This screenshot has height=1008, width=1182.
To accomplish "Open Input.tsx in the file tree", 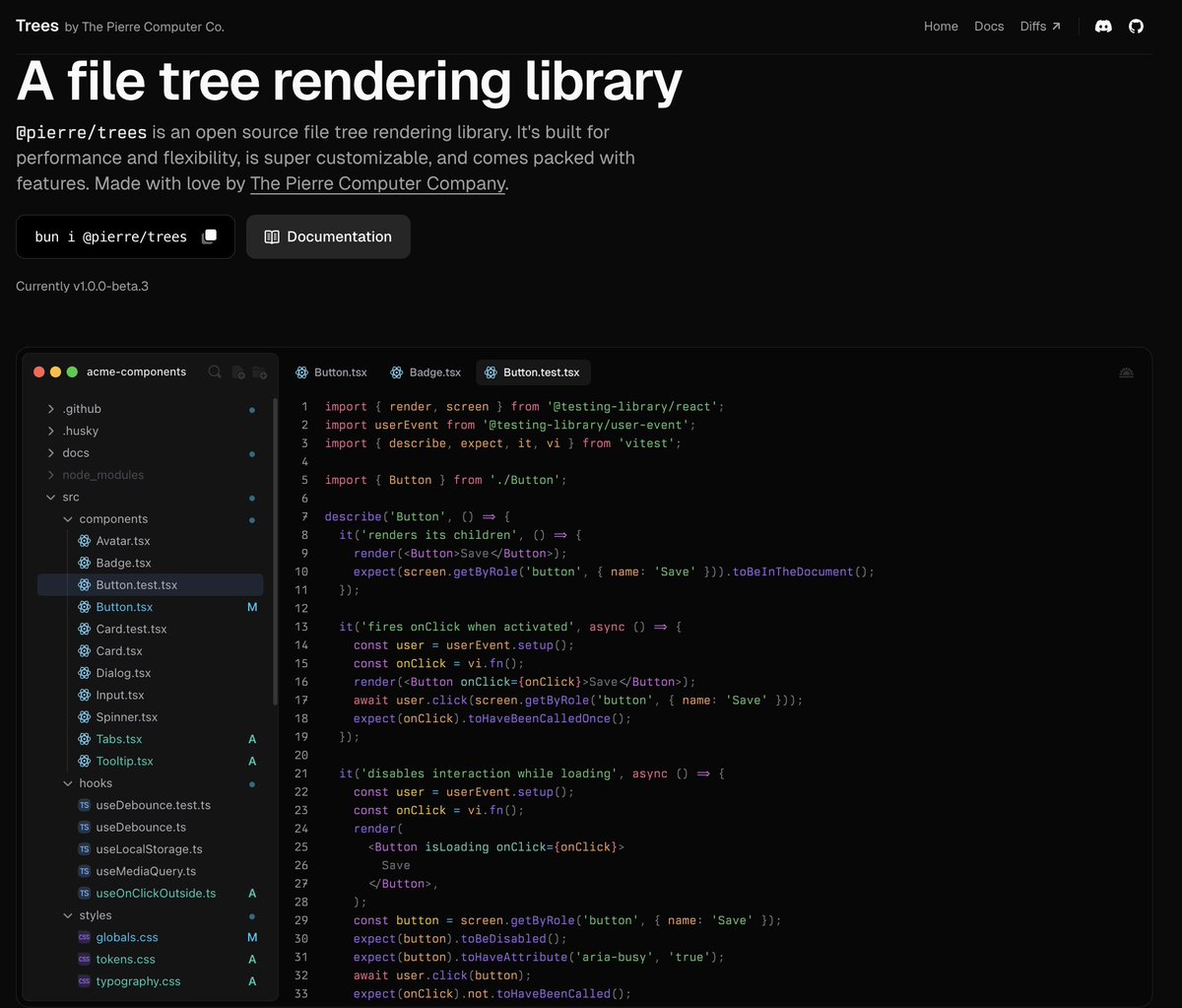I will tap(150, 696).
